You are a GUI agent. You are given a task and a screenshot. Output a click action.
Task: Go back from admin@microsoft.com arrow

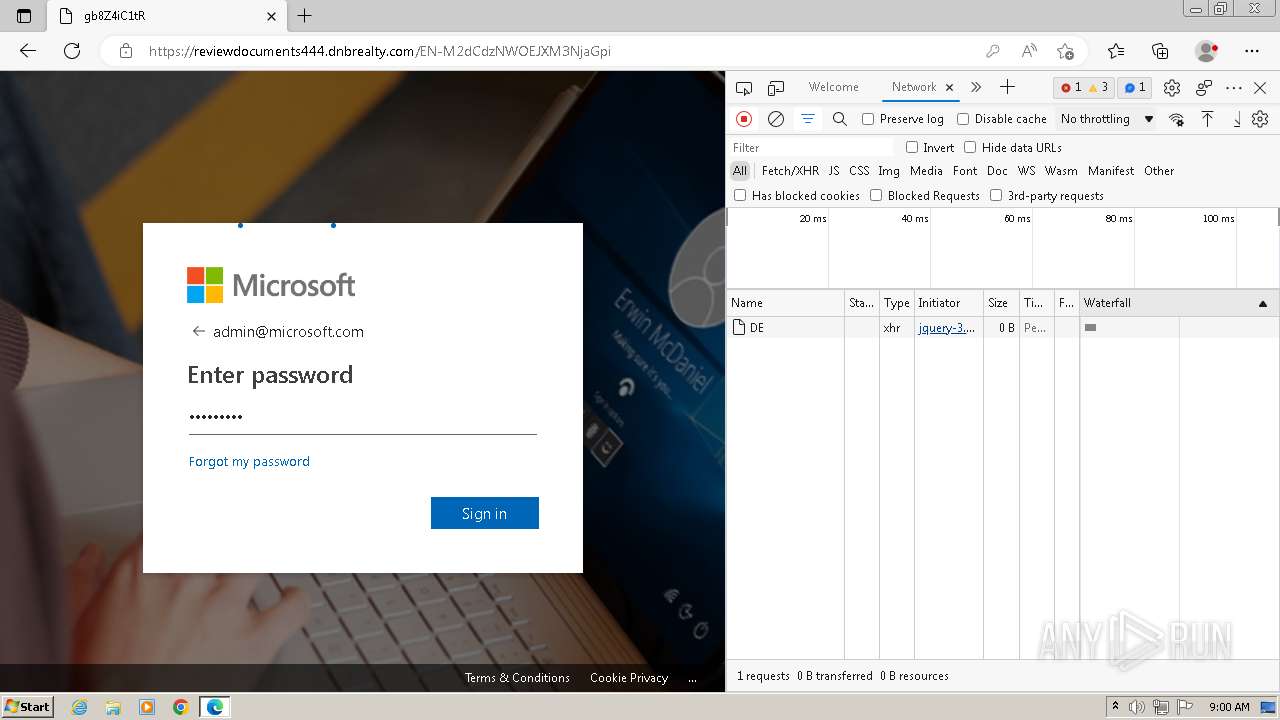pos(198,332)
